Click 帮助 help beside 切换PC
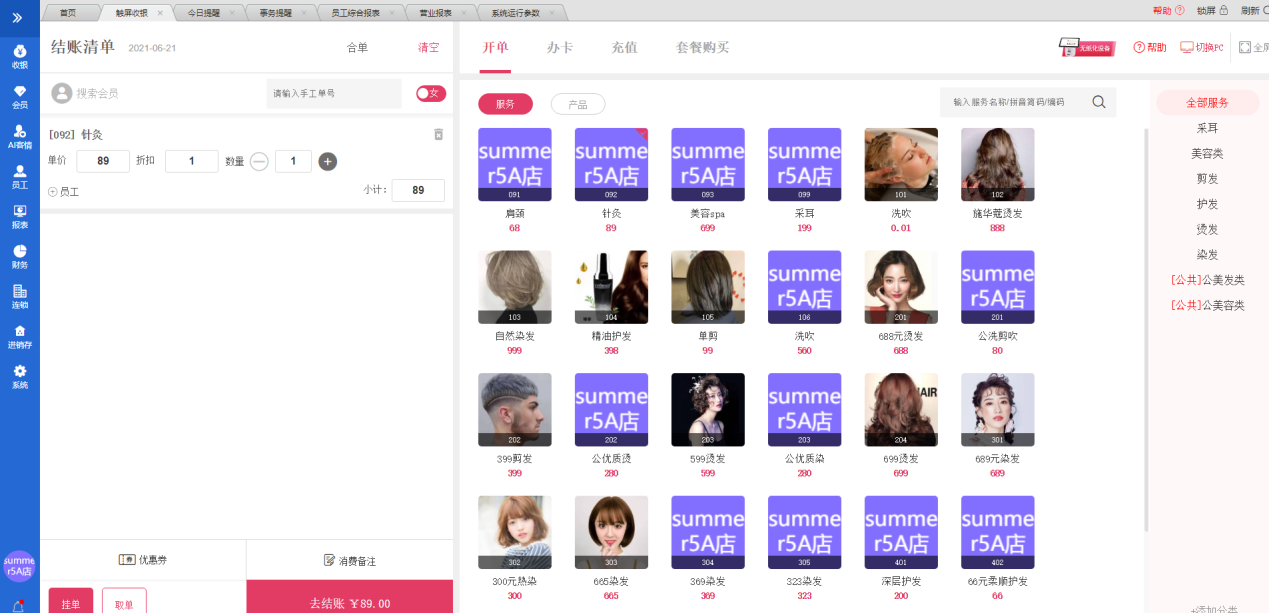Viewport: 1269px width, 613px height. click(x=1150, y=47)
